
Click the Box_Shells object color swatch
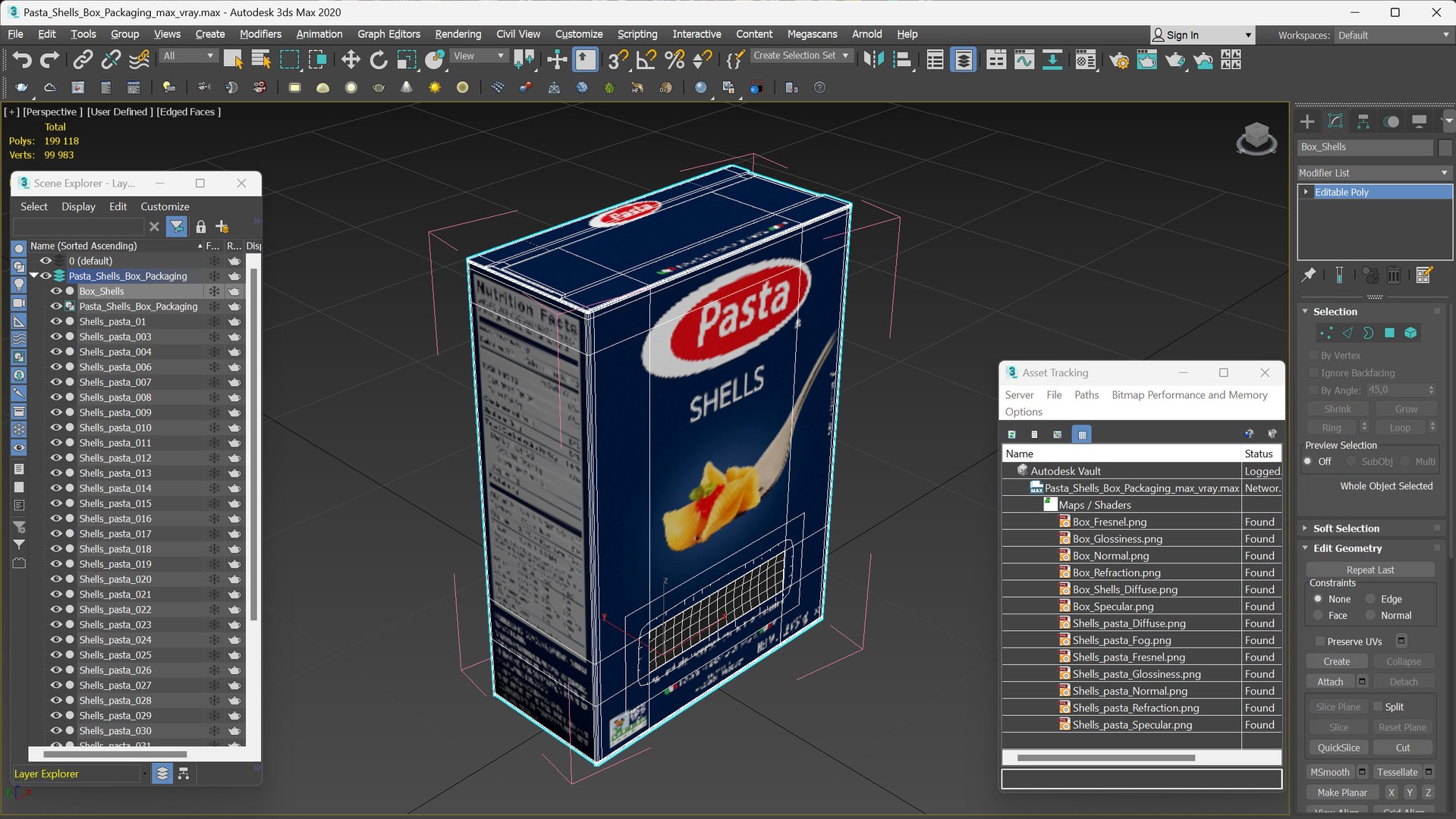[1445, 147]
